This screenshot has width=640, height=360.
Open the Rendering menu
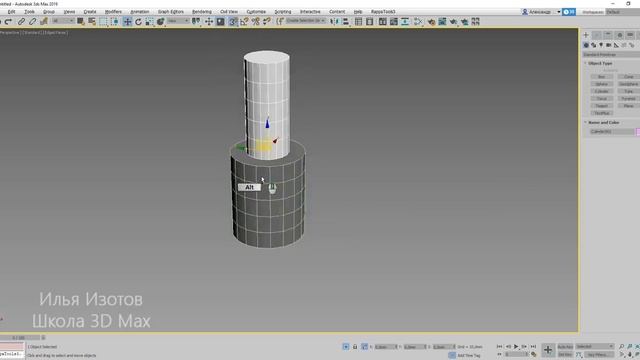coord(202,12)
